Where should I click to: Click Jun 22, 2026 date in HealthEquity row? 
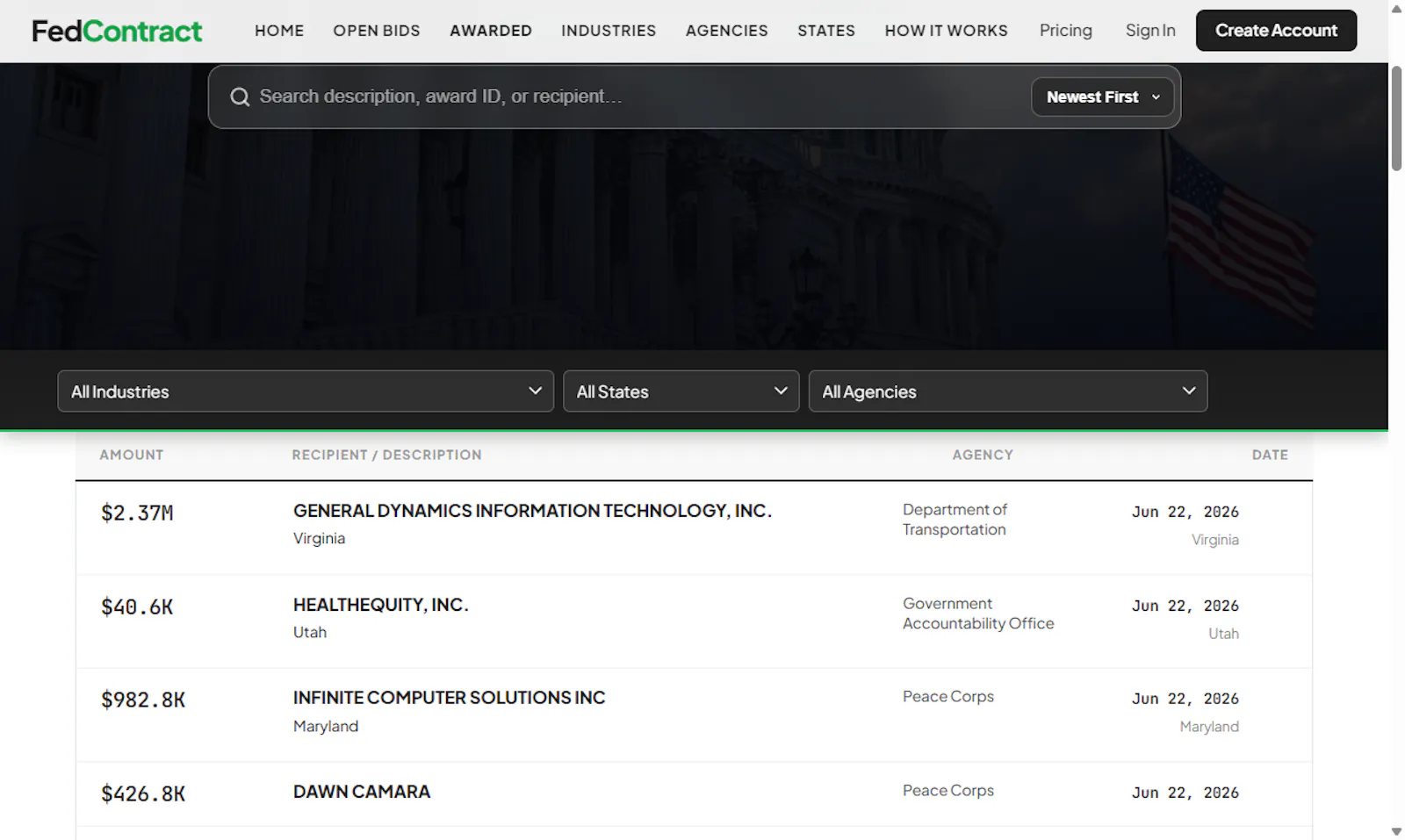point(1185,606)
